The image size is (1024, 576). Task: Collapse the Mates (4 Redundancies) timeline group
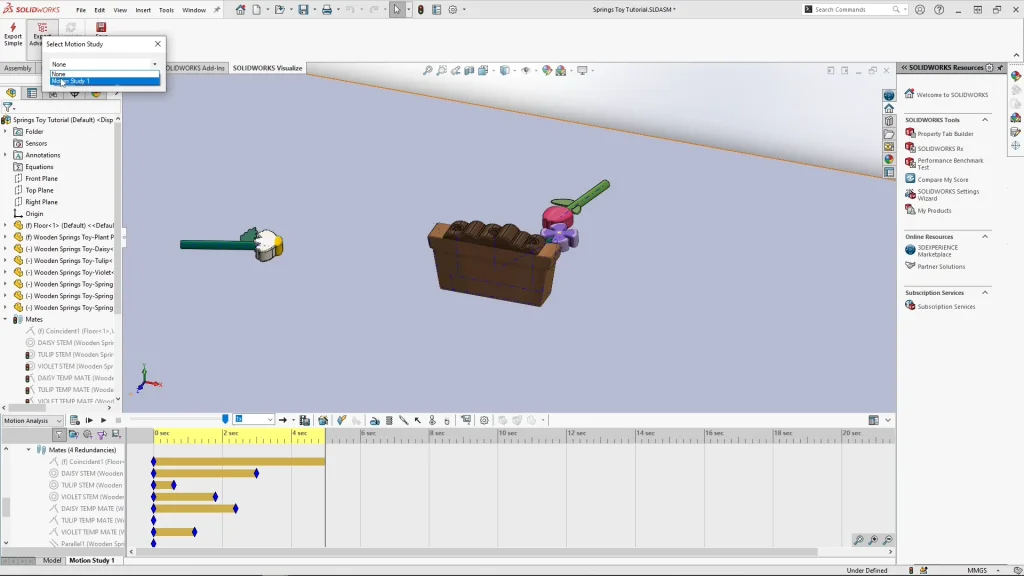click(29, 450)
